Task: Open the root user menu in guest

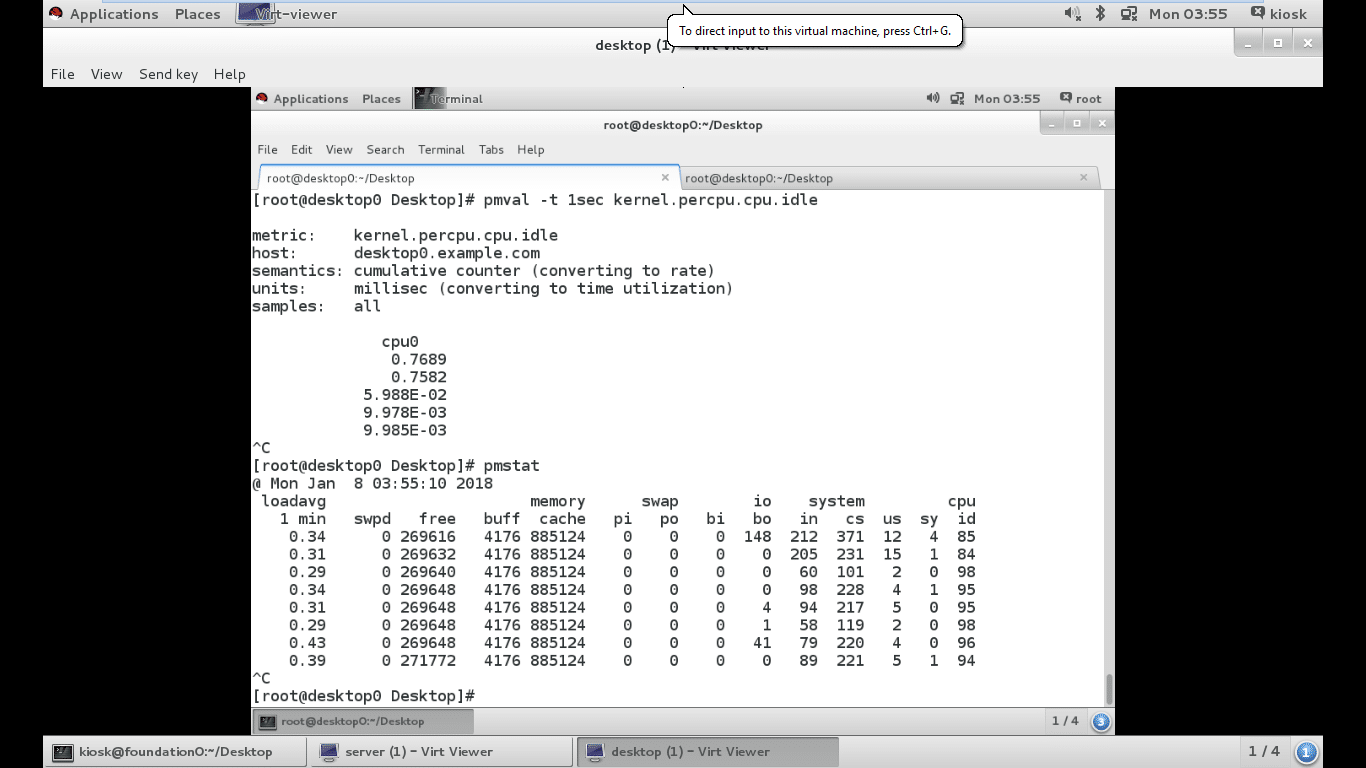Action: coord(1080,98)
